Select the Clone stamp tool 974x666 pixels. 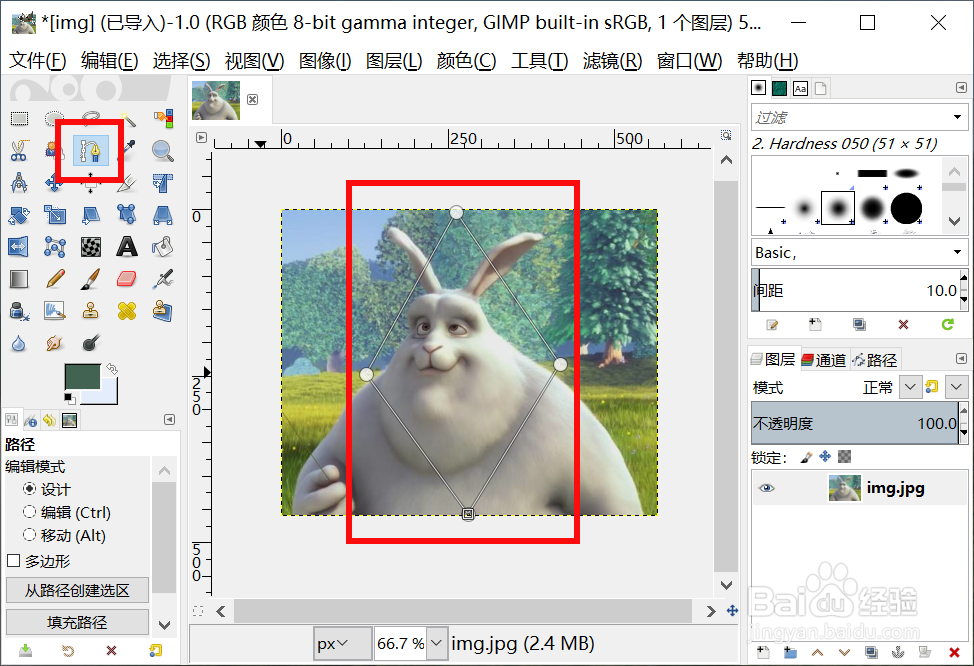click(91, 311)
